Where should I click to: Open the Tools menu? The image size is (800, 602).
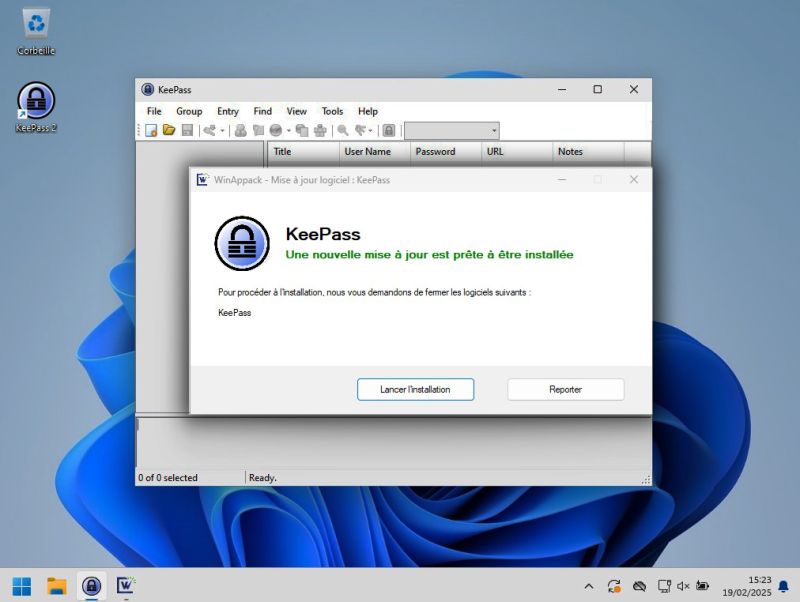[332, 111]
